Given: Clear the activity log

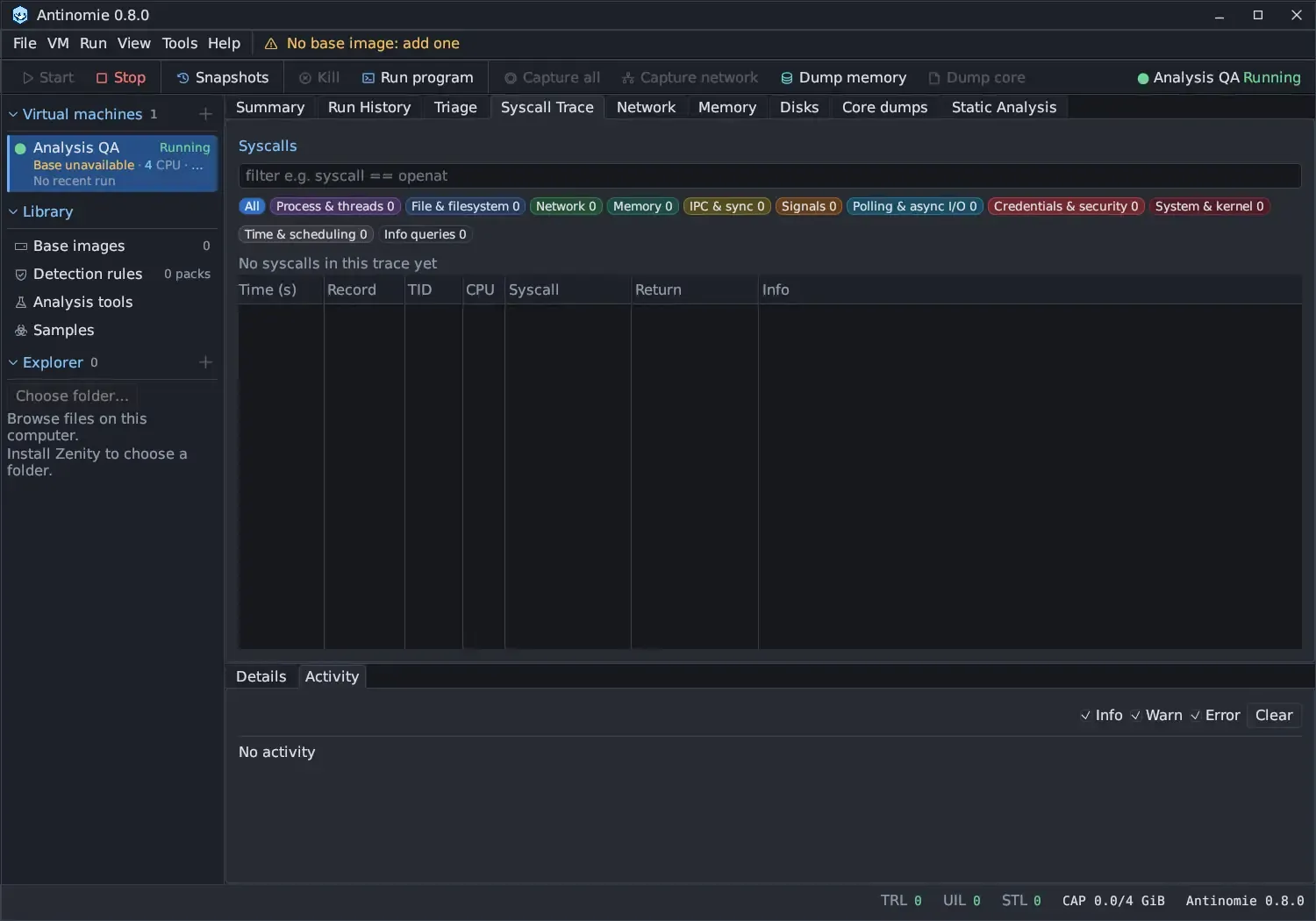Looking at the screenshot, I should pyautogui.click(x=1274, y=716).
